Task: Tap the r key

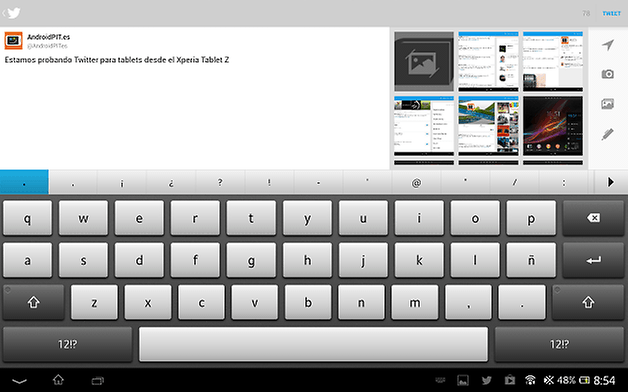Action: (x=195, y=218)
